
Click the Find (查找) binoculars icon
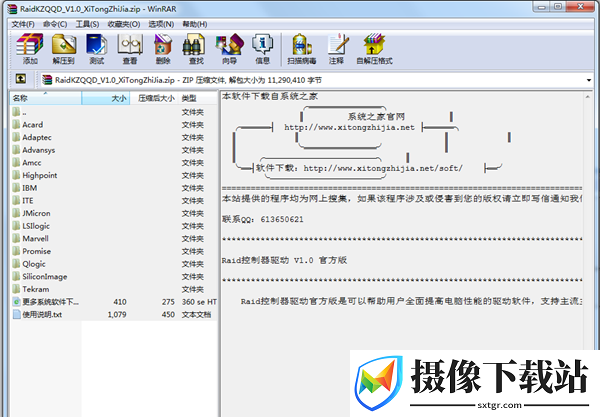pos(196,49)
